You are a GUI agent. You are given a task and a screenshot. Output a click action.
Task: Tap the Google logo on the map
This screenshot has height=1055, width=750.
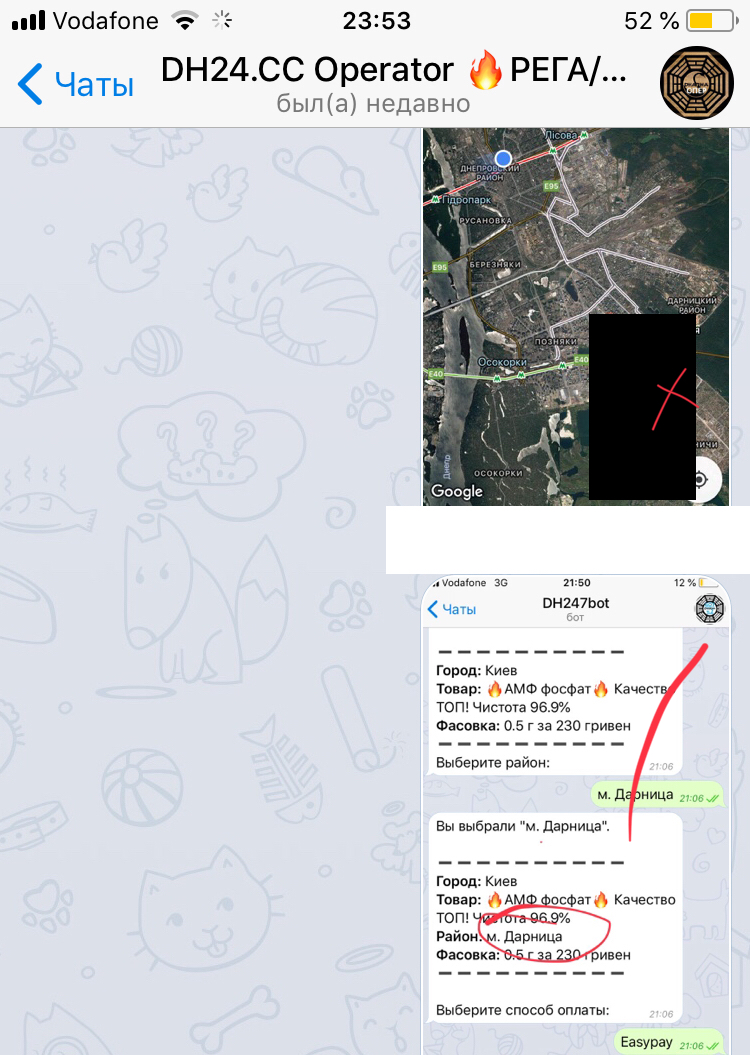pyautogui.click(x=457, y=491)
